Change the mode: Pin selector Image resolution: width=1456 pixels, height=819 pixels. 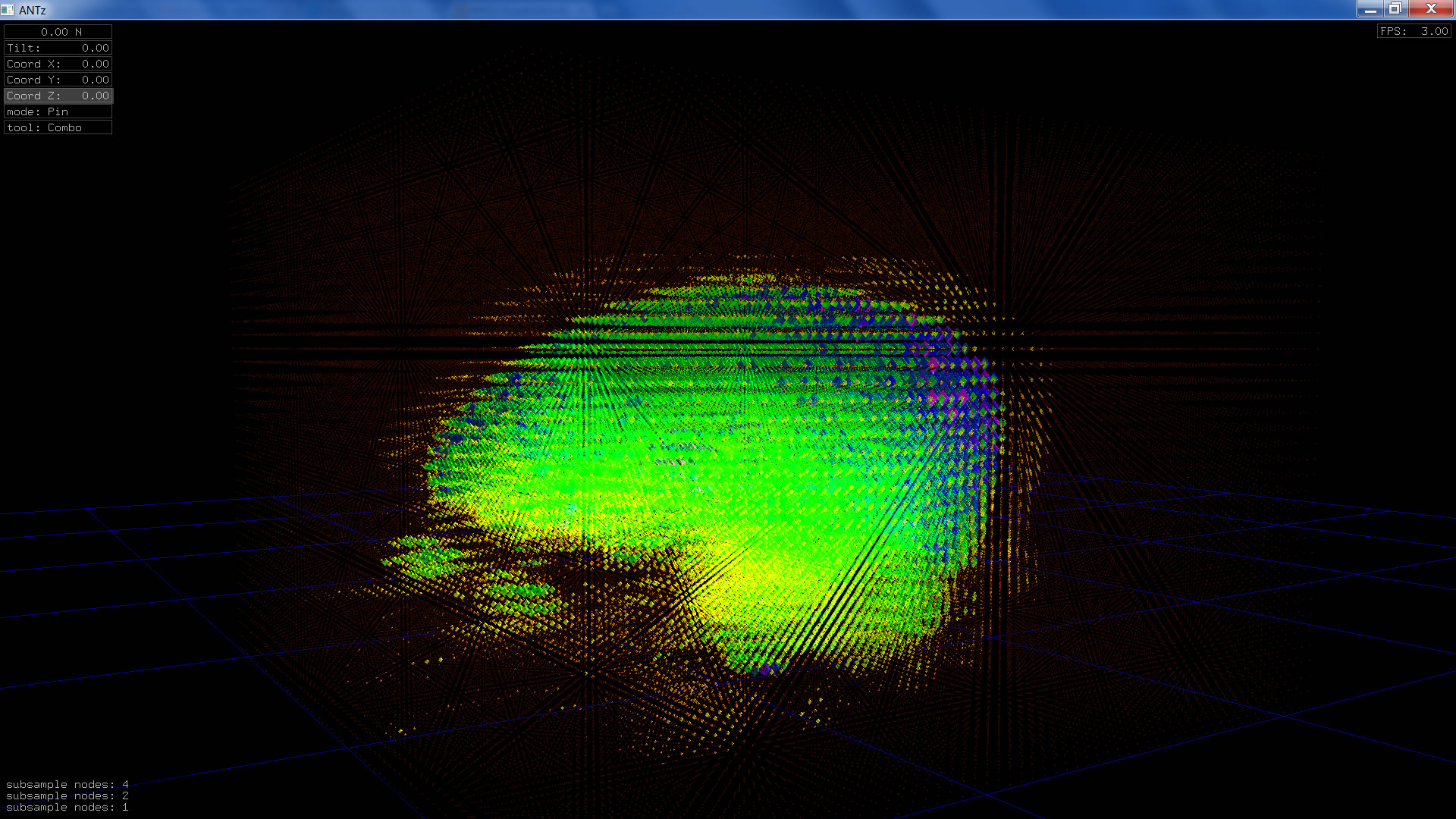point(58,111)
